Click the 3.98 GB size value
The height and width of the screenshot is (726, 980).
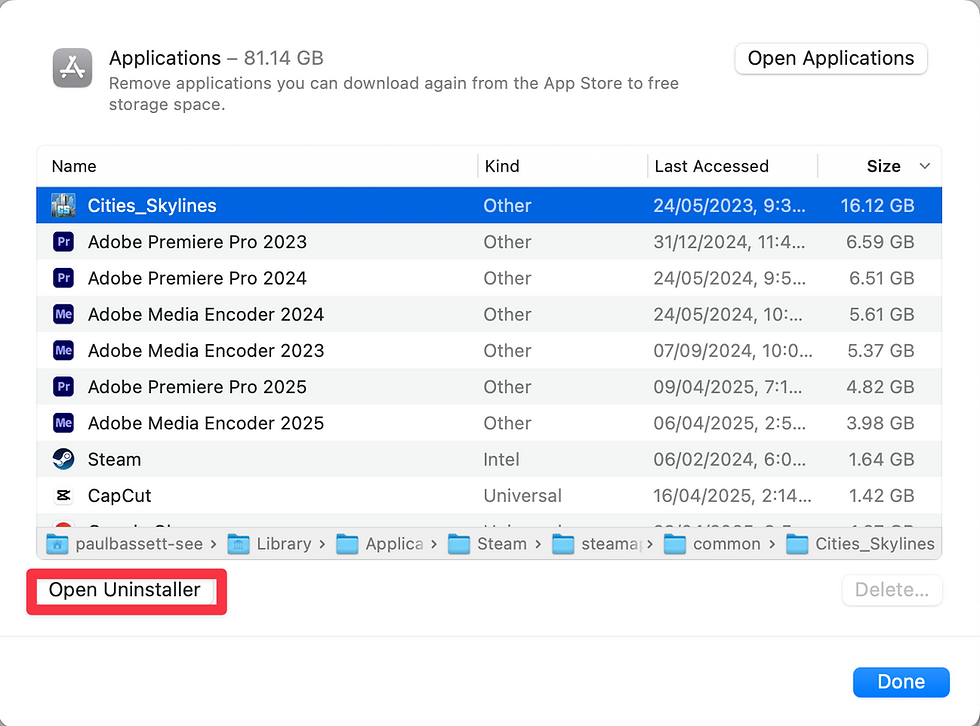click(880, 423)
